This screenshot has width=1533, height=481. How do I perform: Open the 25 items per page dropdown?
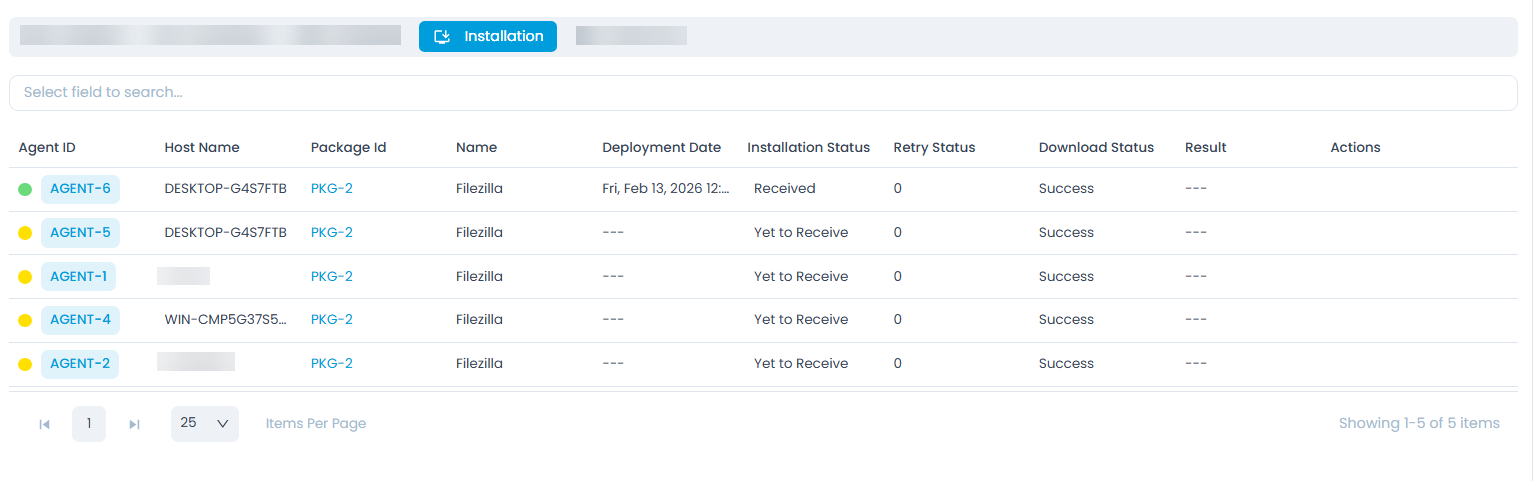coord(205,424)
